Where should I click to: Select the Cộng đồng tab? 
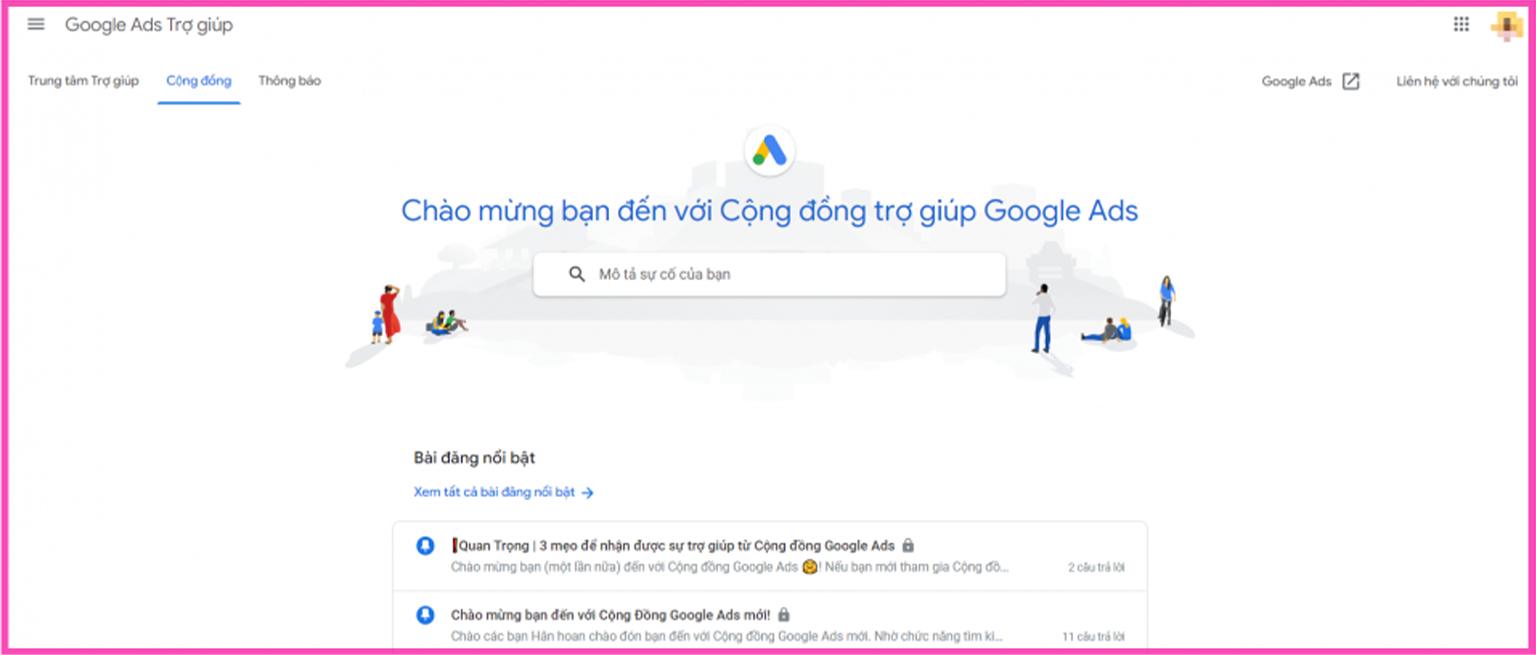point(199,81)
